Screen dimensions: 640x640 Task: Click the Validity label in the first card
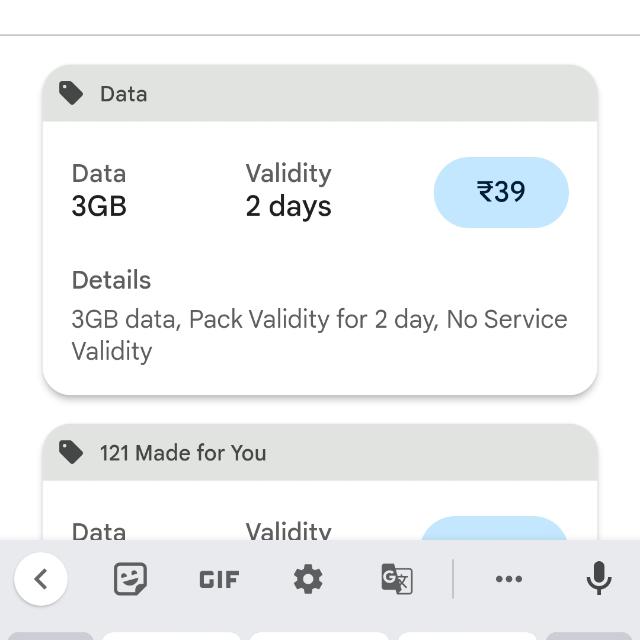pyautogui.click(x=288, y=173)
